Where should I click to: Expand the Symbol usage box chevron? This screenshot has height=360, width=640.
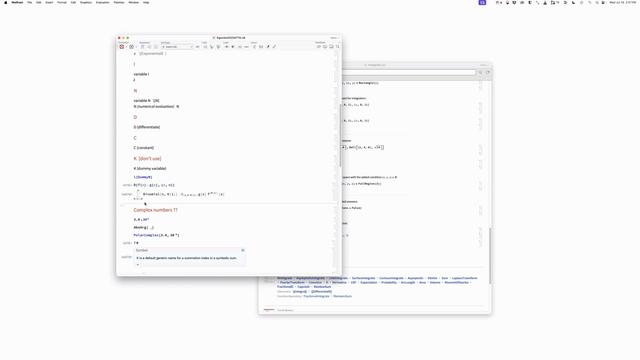[138, 264]
